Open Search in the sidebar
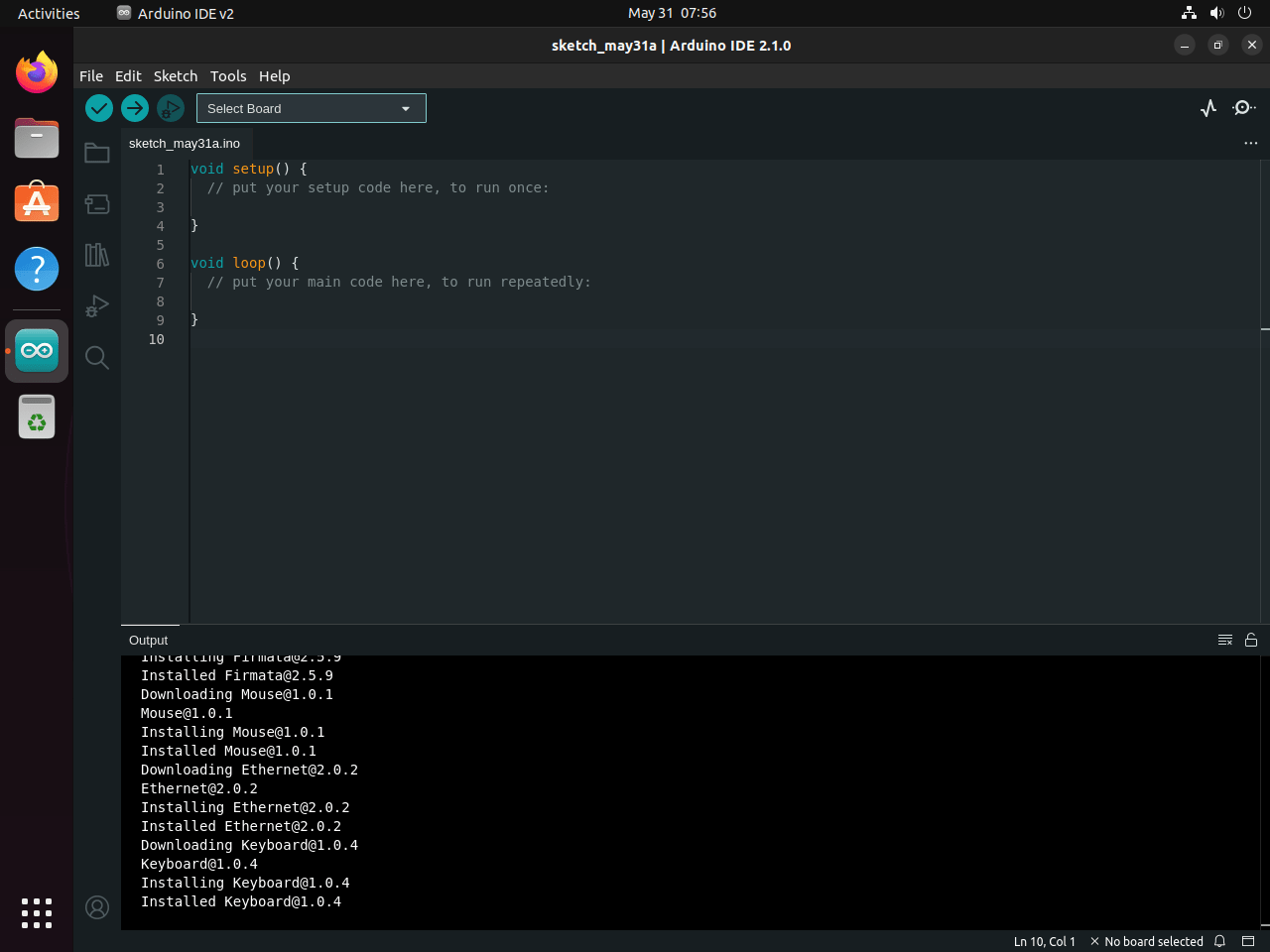This screenshot has width=1270, height=952. (96, 357)
